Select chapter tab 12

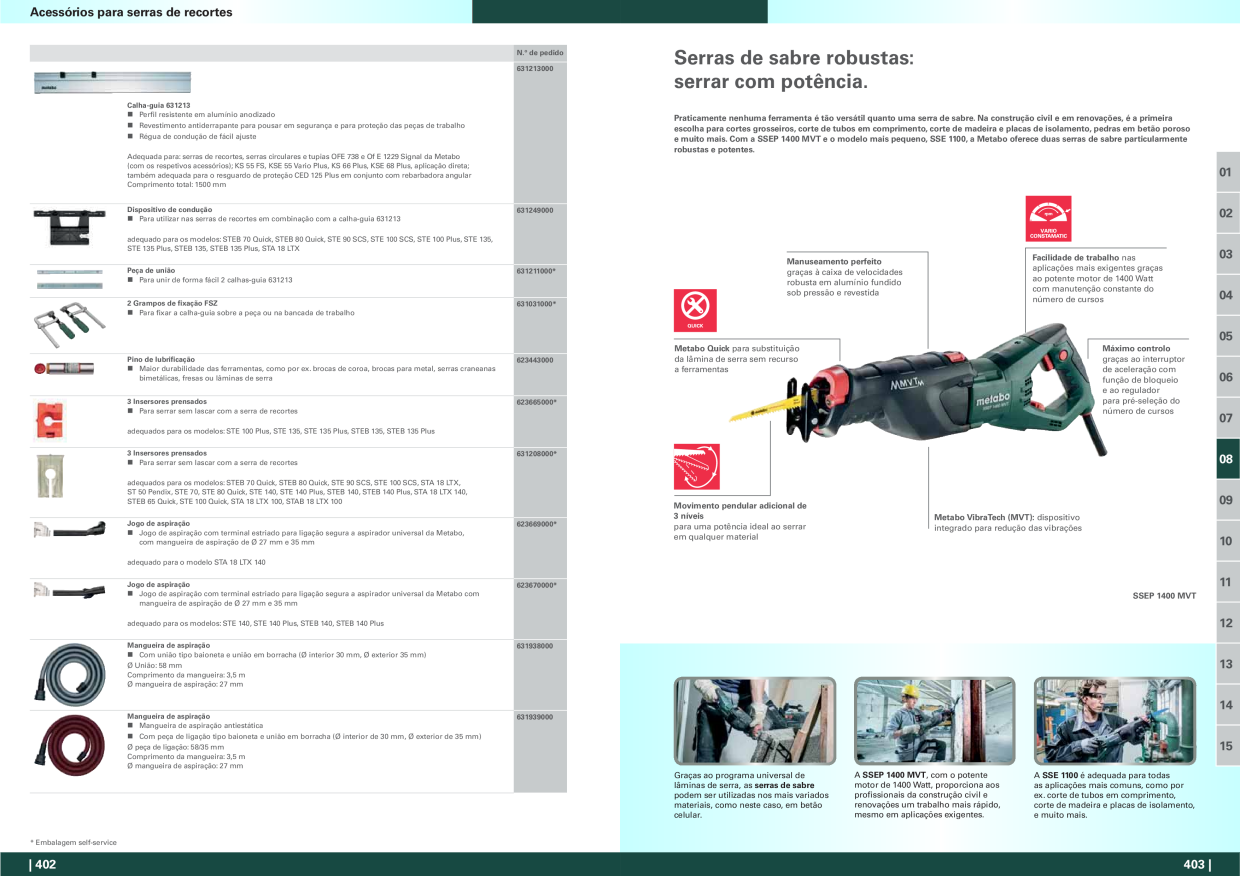click(x=1227, y=623)
